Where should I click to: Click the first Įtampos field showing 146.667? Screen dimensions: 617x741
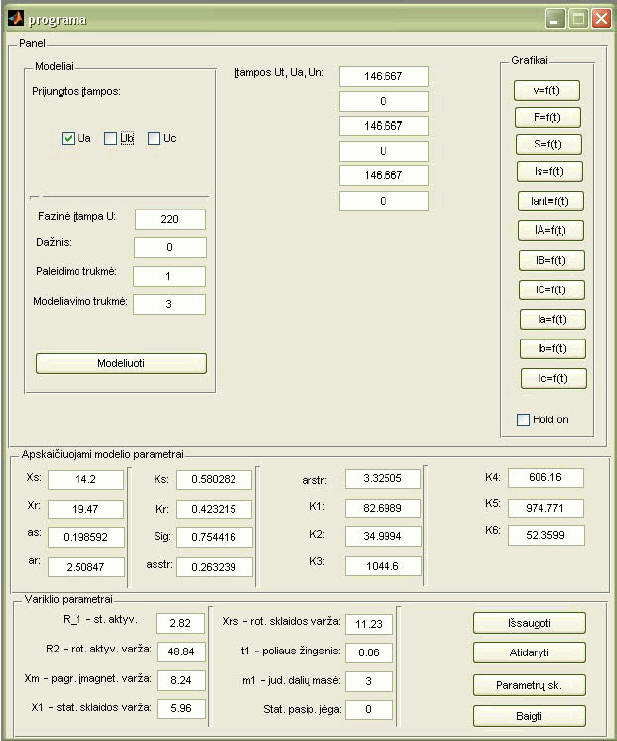[x=384, y=76]
